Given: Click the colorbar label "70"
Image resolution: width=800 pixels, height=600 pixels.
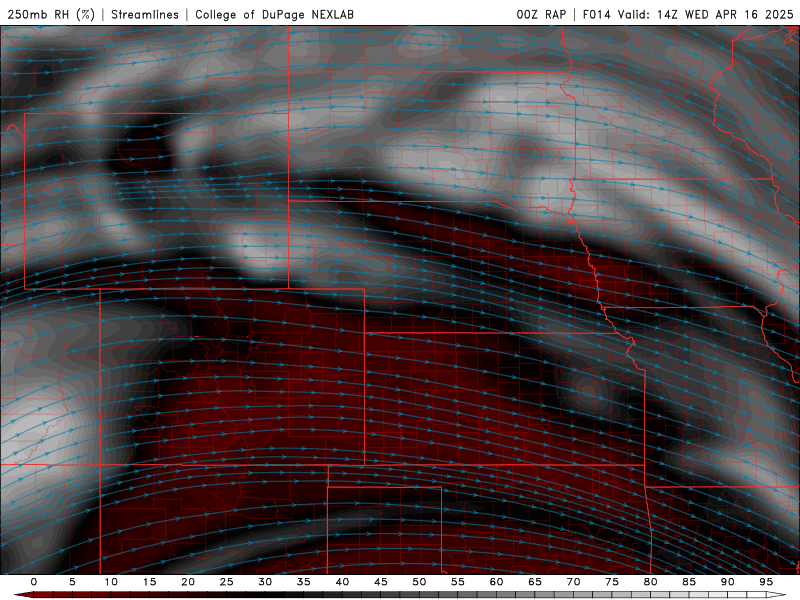Looking at the screenshot, I should [x=573, y=582].
